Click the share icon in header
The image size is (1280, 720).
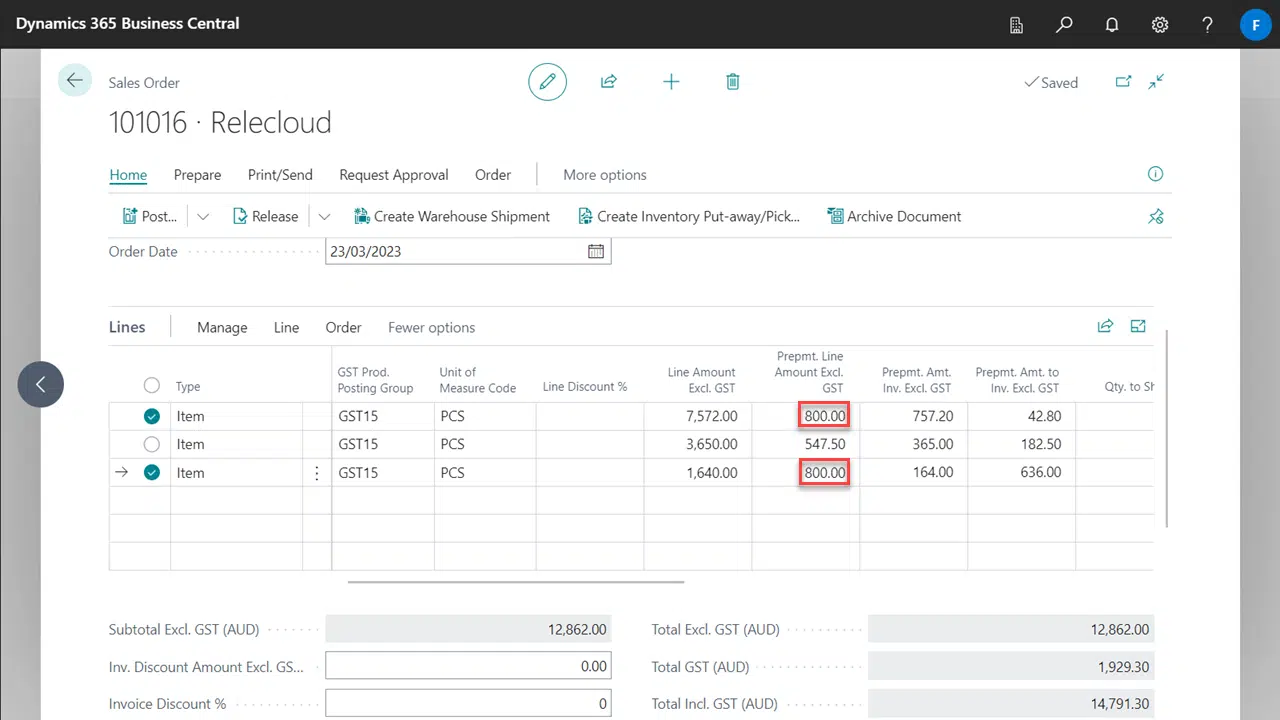click(x=608, y=82)
